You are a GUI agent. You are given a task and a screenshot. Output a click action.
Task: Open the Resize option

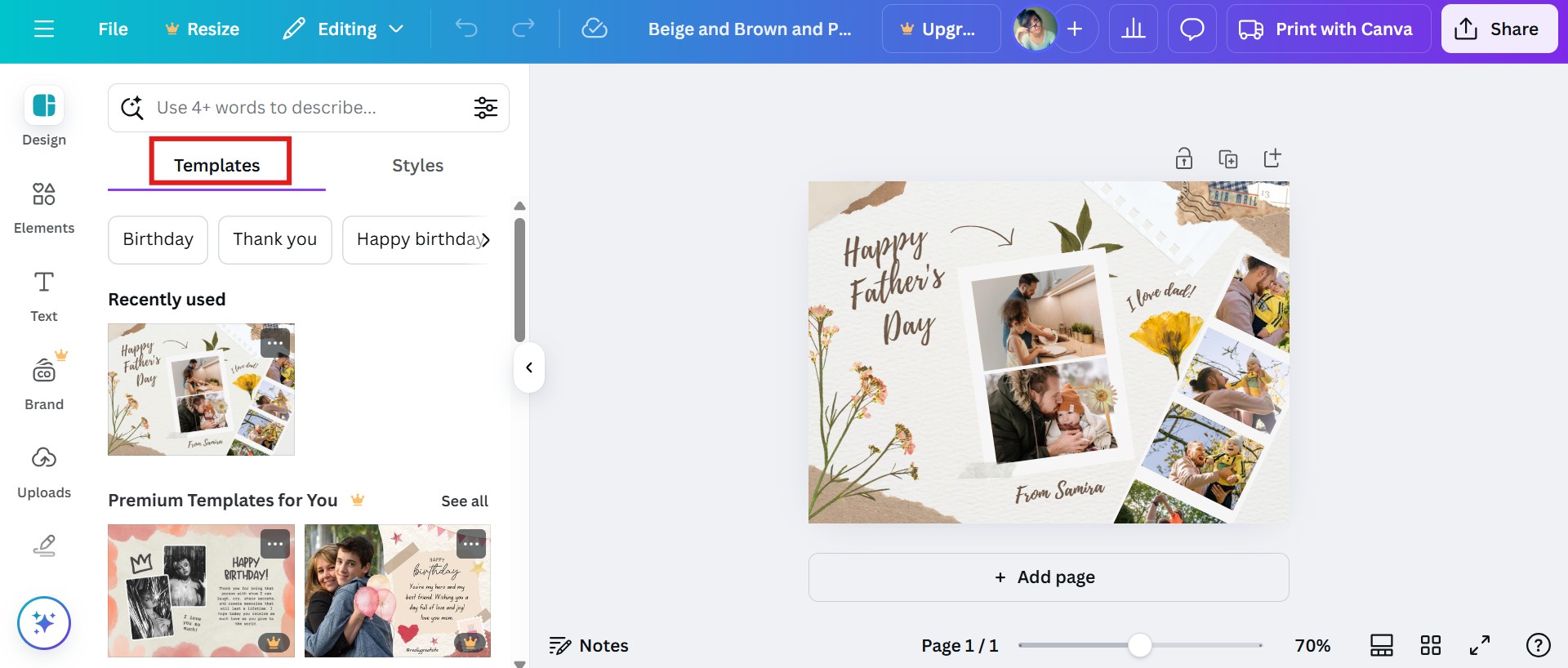click(202, 29)
